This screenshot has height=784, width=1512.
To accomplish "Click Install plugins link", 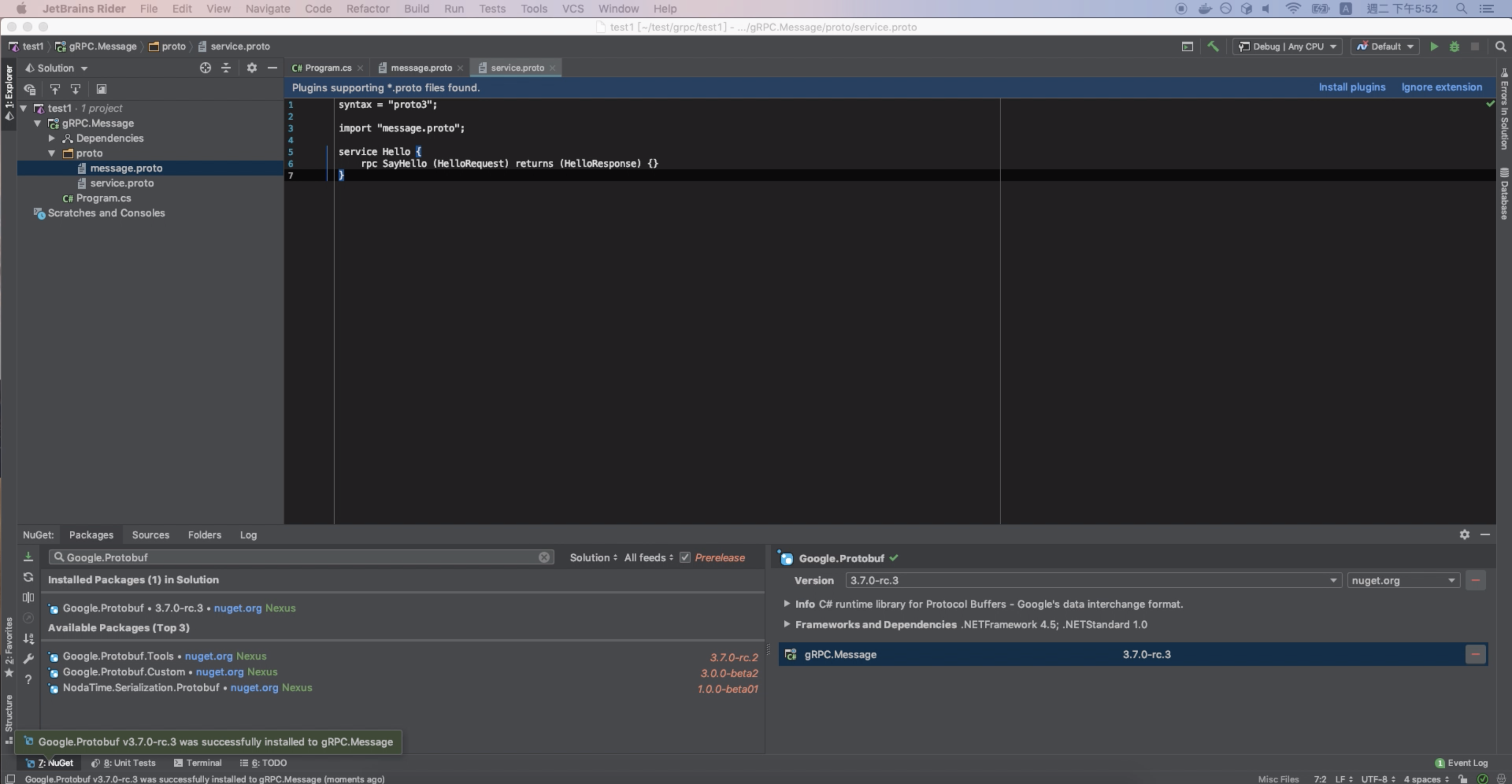I will 1352,87.
